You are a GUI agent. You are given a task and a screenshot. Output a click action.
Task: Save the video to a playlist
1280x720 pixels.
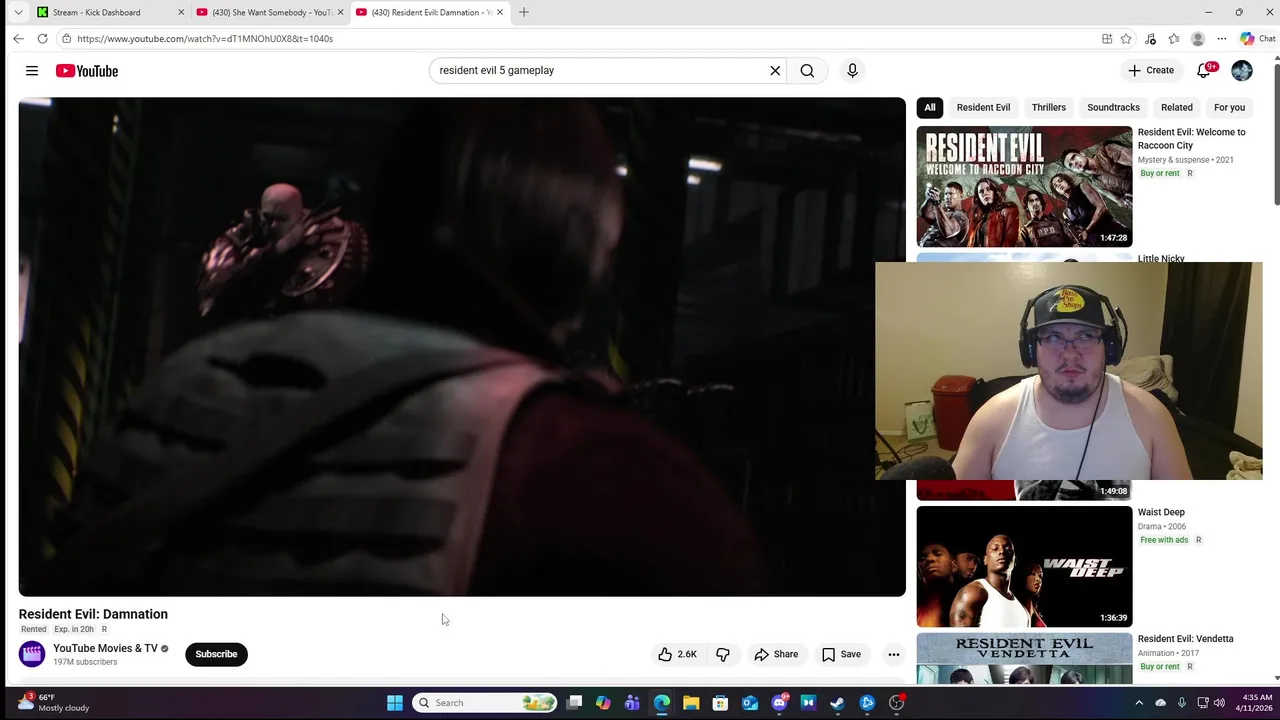coord(841,654)
